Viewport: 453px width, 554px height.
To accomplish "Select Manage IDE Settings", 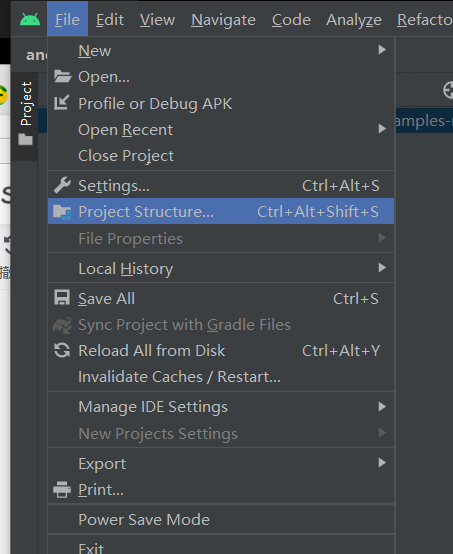I will coord(221,407).
